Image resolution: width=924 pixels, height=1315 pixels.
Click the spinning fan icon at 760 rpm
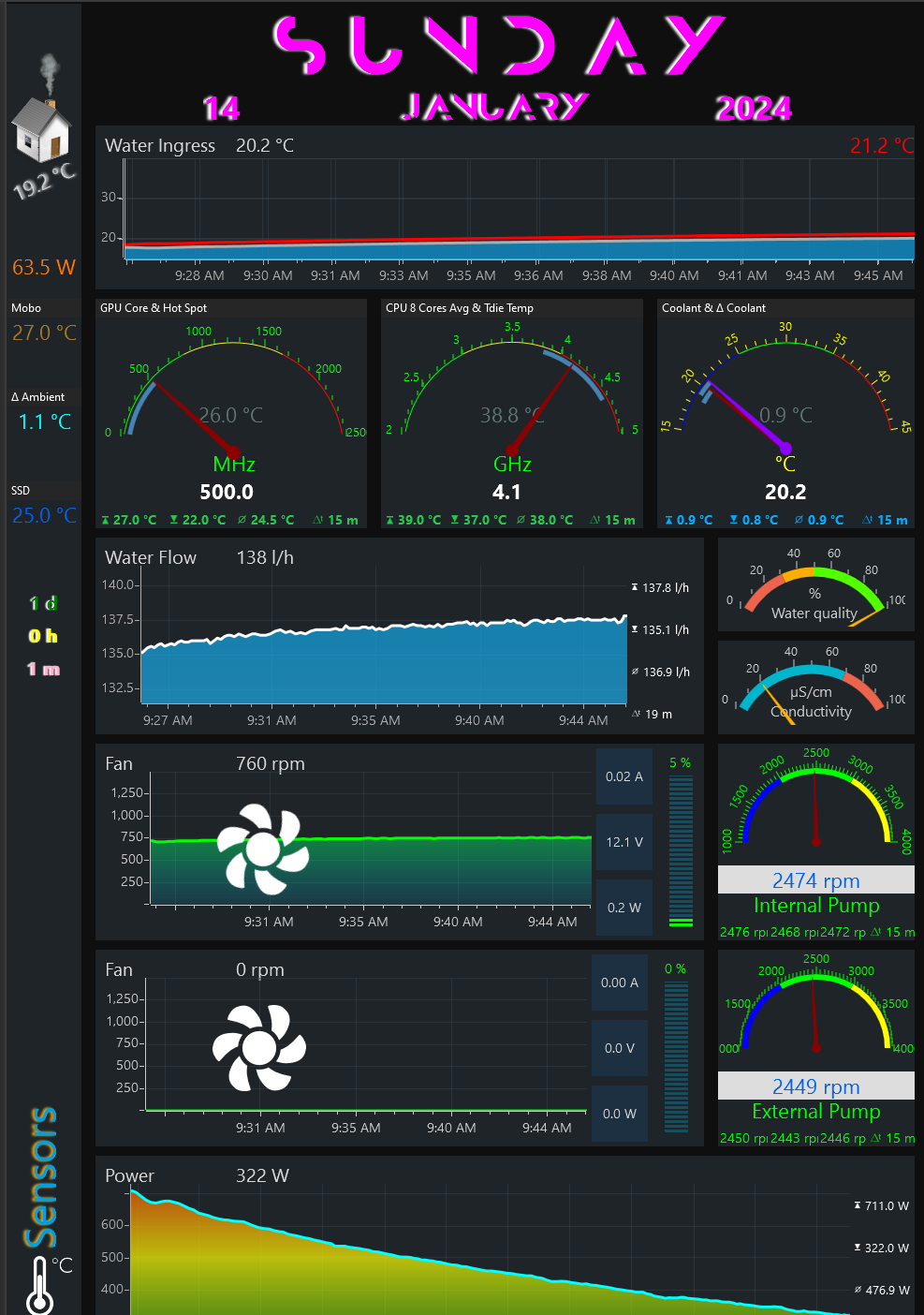263,849
